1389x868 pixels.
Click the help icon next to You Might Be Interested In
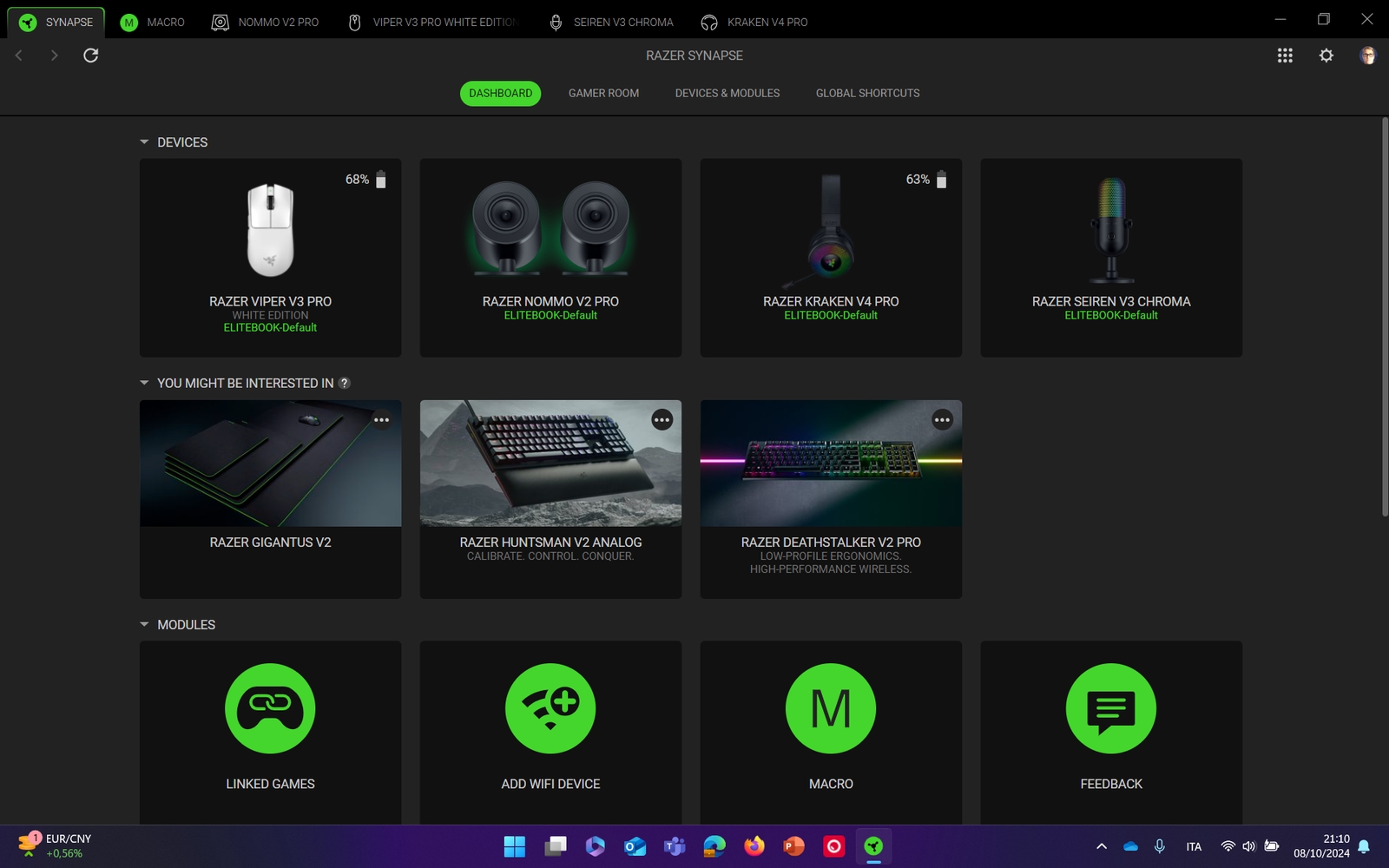[x=345, y=383]
